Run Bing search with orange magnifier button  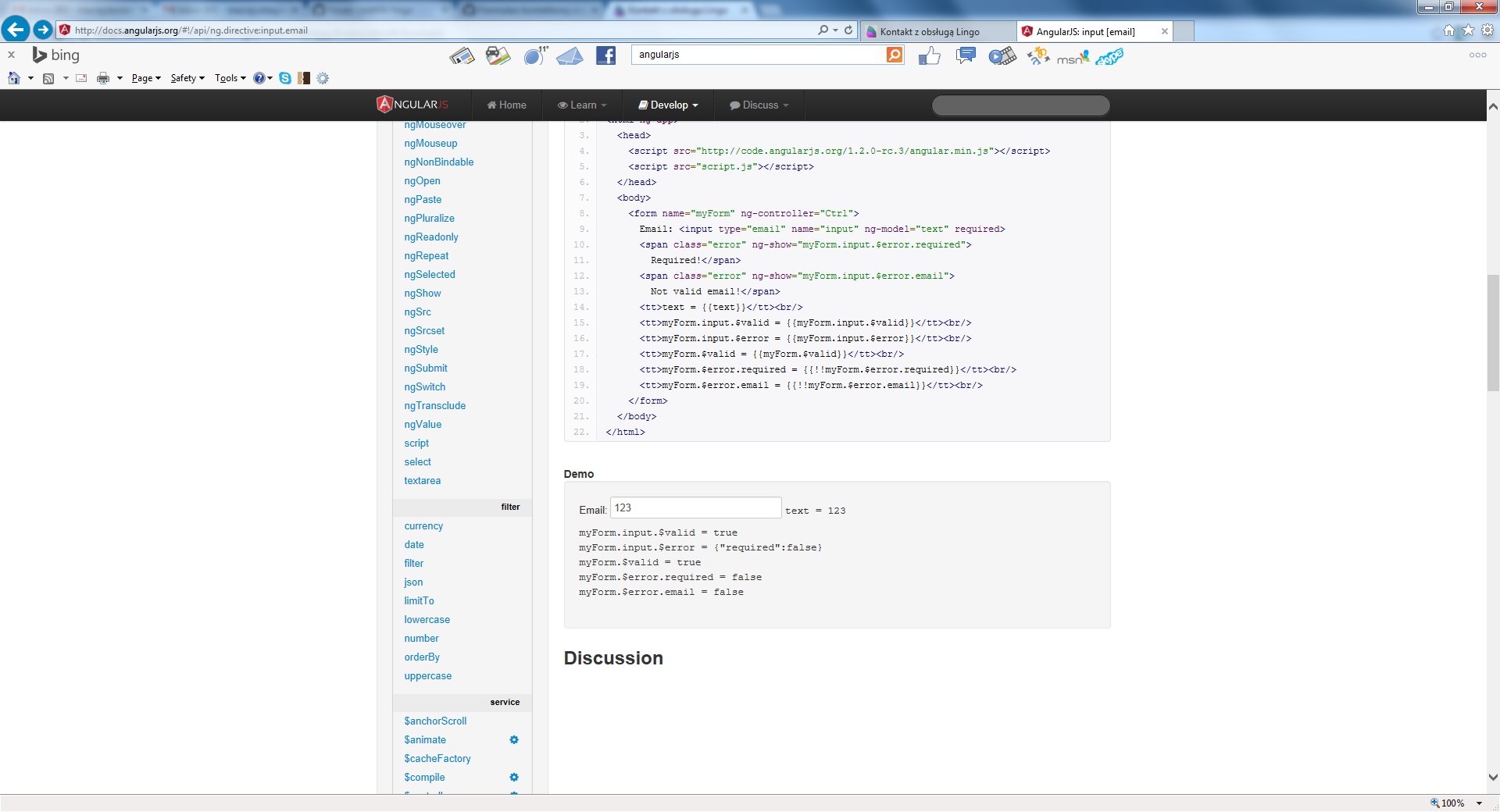(895, 55)
